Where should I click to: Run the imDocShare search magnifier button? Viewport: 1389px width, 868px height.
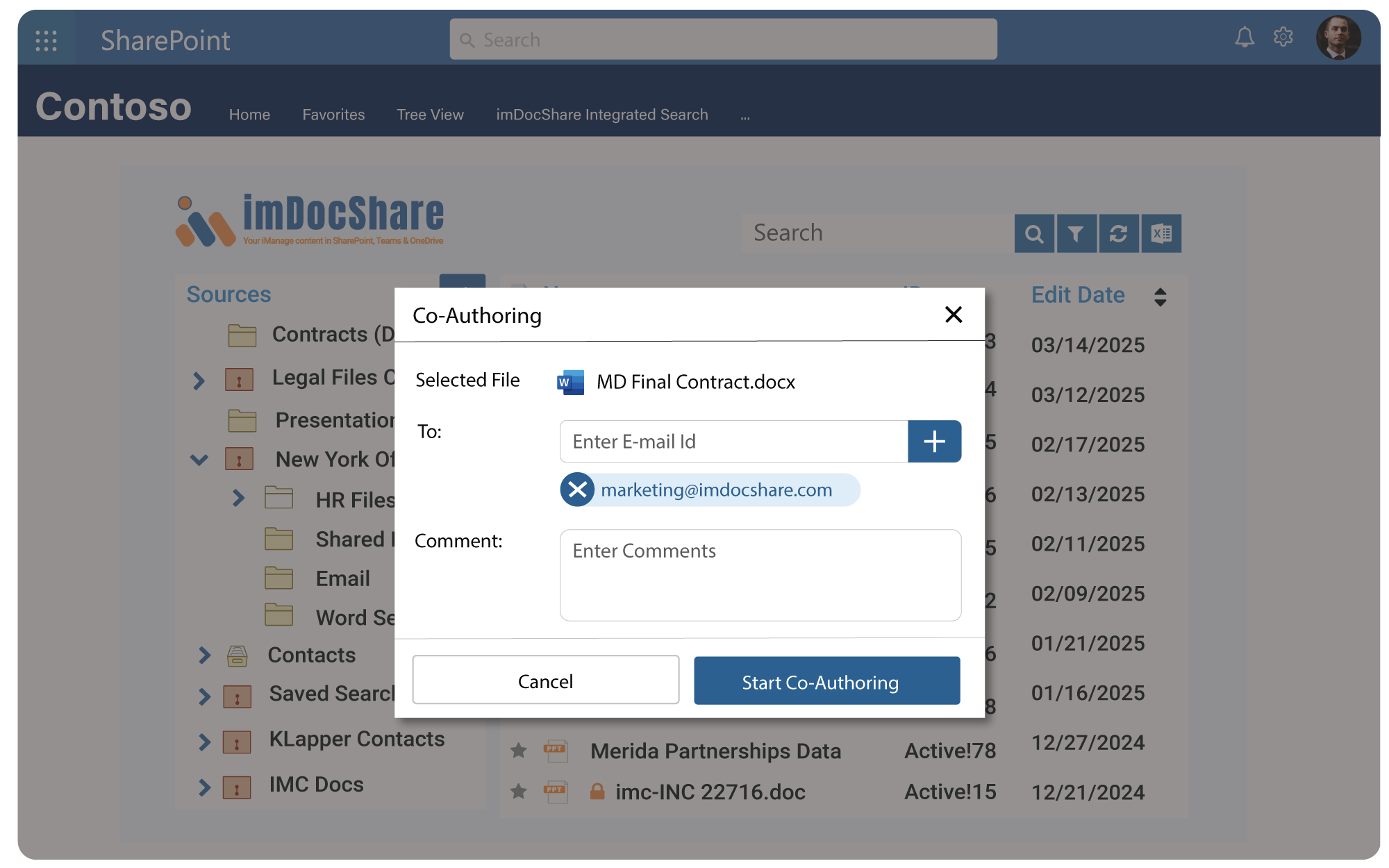(1034, 233)
